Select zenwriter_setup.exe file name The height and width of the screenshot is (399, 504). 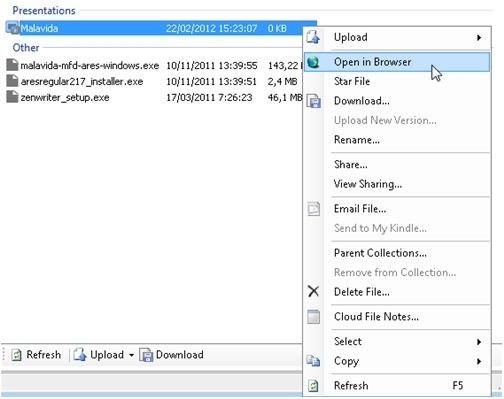[65, 97]
